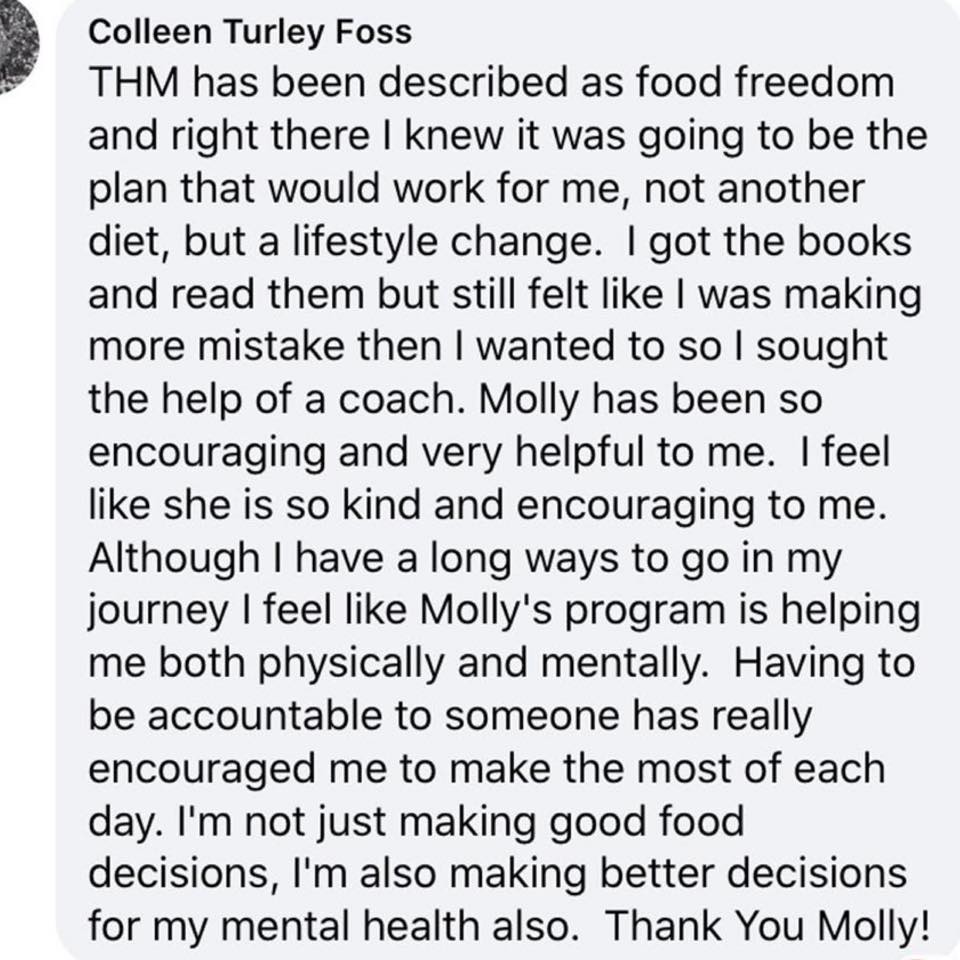960x960 pixels.
Task: Click the phrase "physically and mentally"
Action: pyautogui.click(x=481, y=664)
